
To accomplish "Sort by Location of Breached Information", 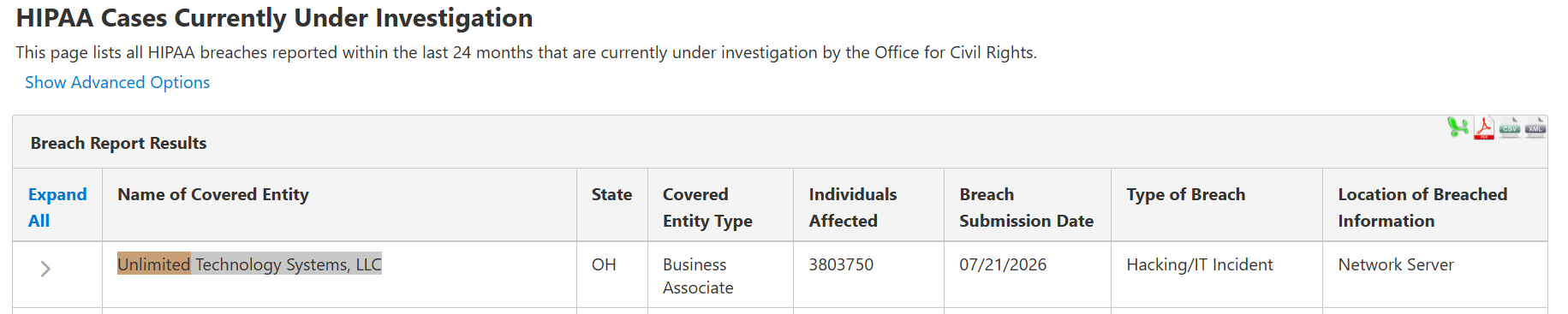I will pos(1422,207).
